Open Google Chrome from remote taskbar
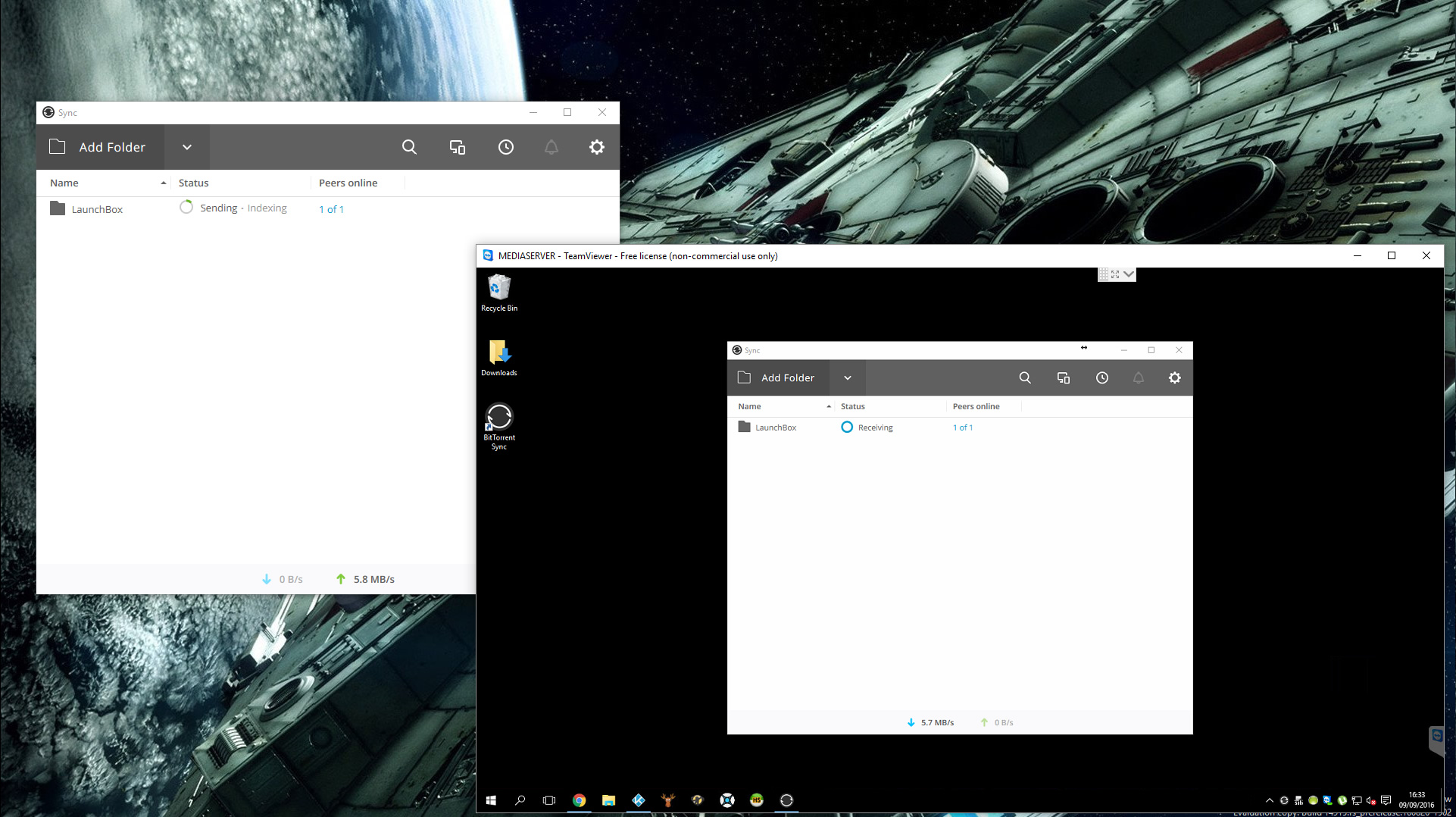Screen dimensions: 1456x817 (x=579, y=800)
